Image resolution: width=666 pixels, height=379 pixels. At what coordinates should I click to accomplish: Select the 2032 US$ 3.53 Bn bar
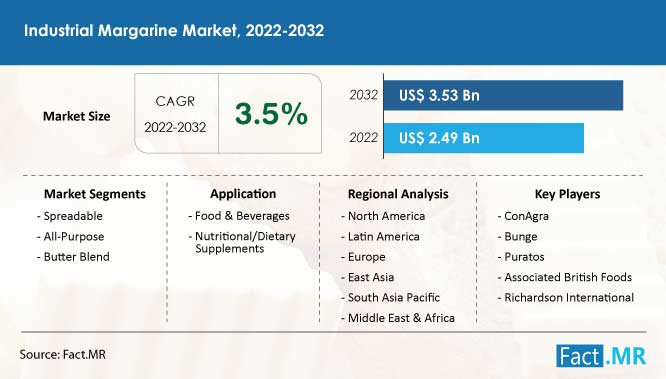(x=503, y=95)
